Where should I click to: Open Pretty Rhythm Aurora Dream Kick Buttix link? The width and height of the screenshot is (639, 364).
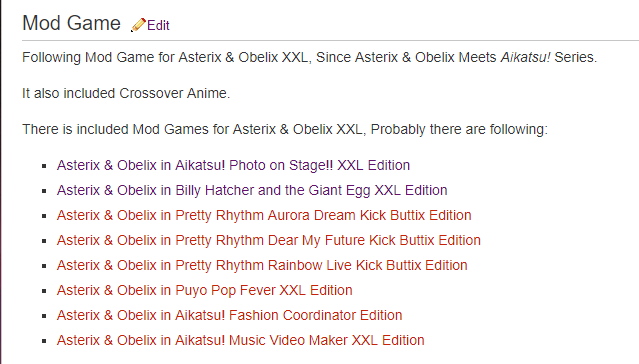(x=264, y=215)
